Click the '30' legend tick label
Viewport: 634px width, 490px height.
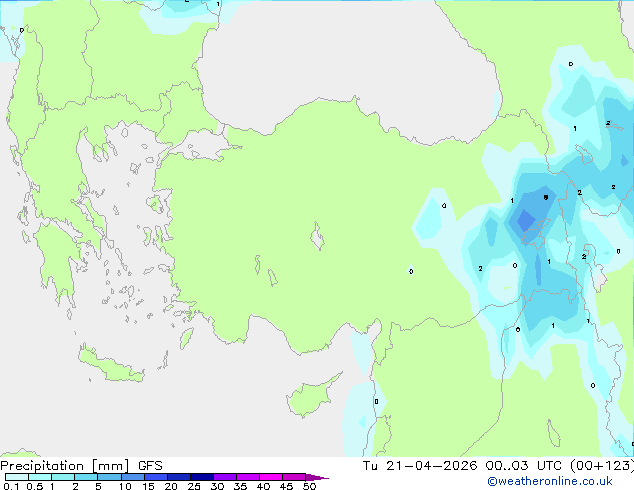tap(217, 486)
